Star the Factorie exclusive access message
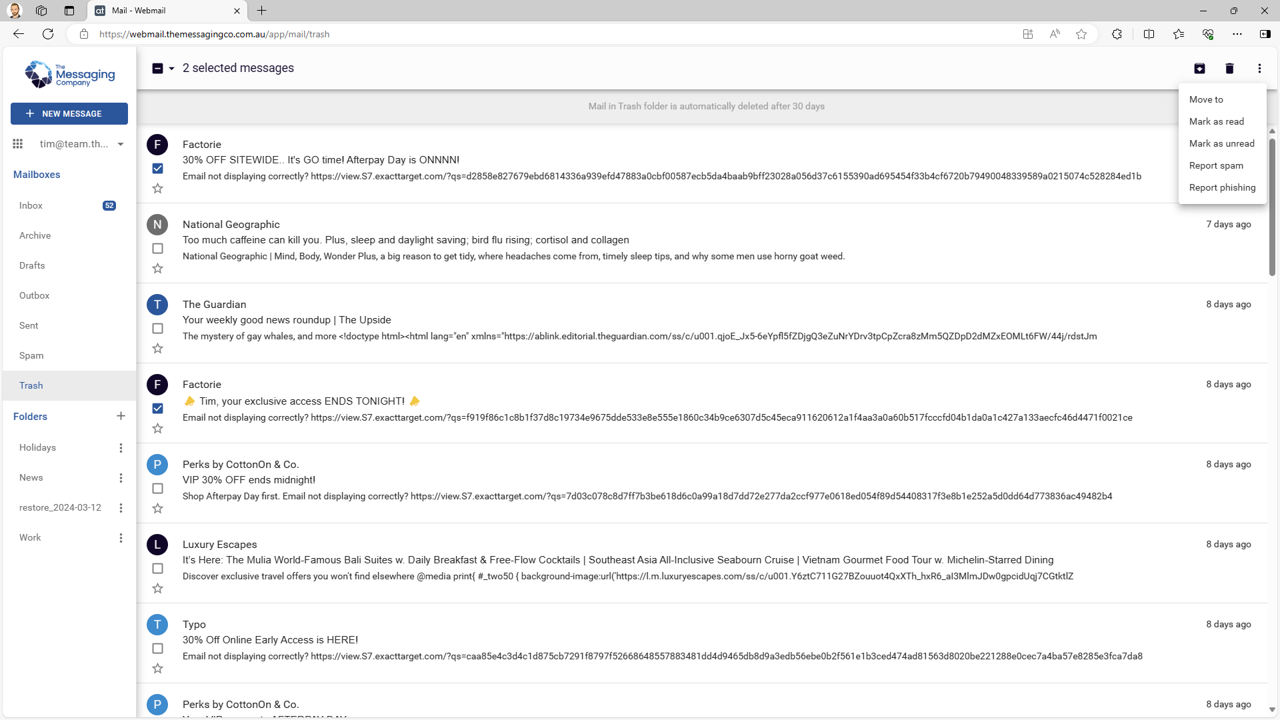 pos(157,428)
